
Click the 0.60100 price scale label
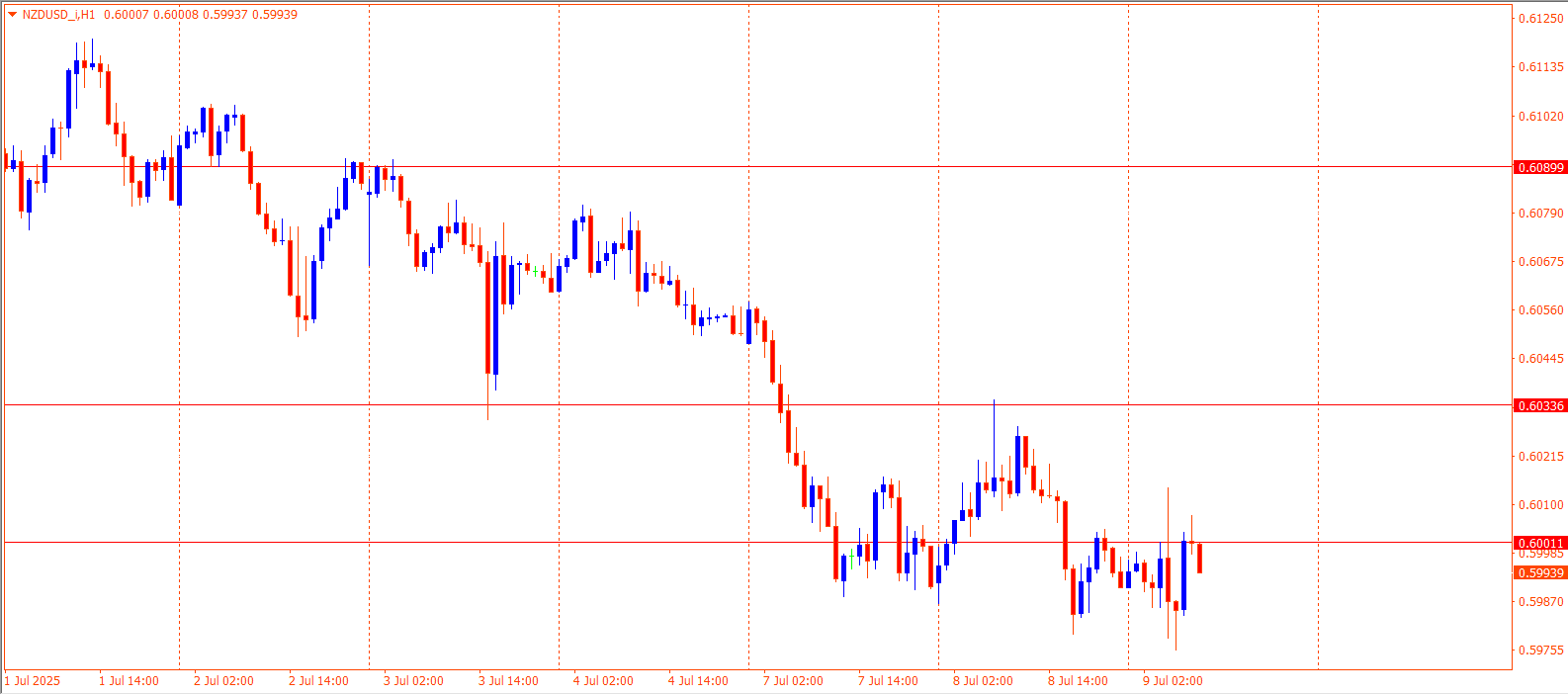pos(1541,505)
